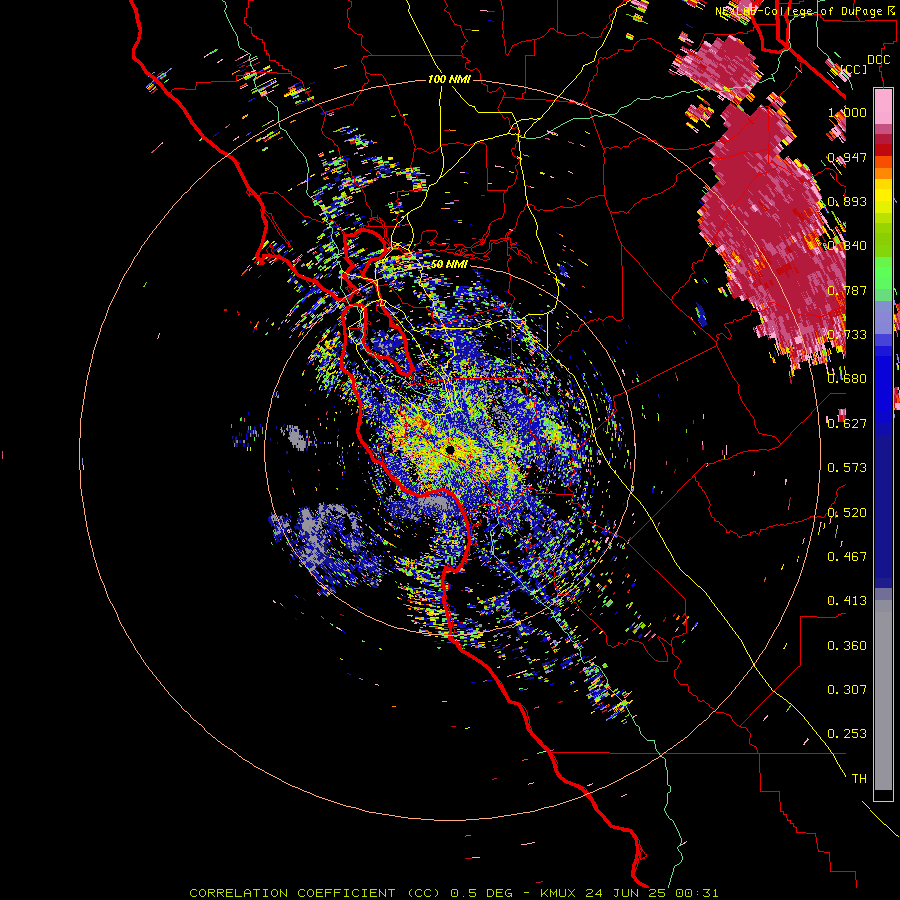Click the black radar site dot
The image size is (900, 900).
point(450,450)
